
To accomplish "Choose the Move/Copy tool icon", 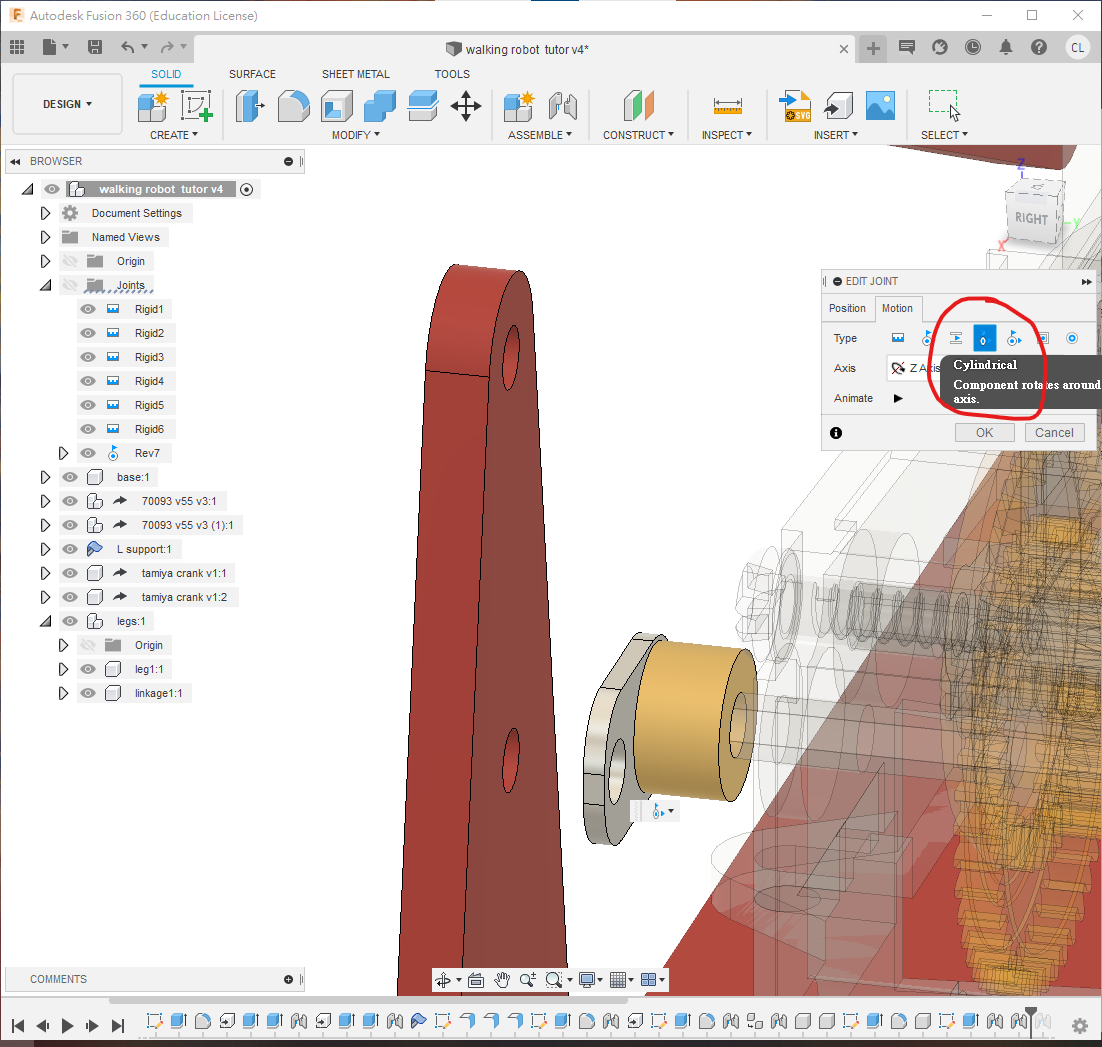I will [x=466, y=105].
